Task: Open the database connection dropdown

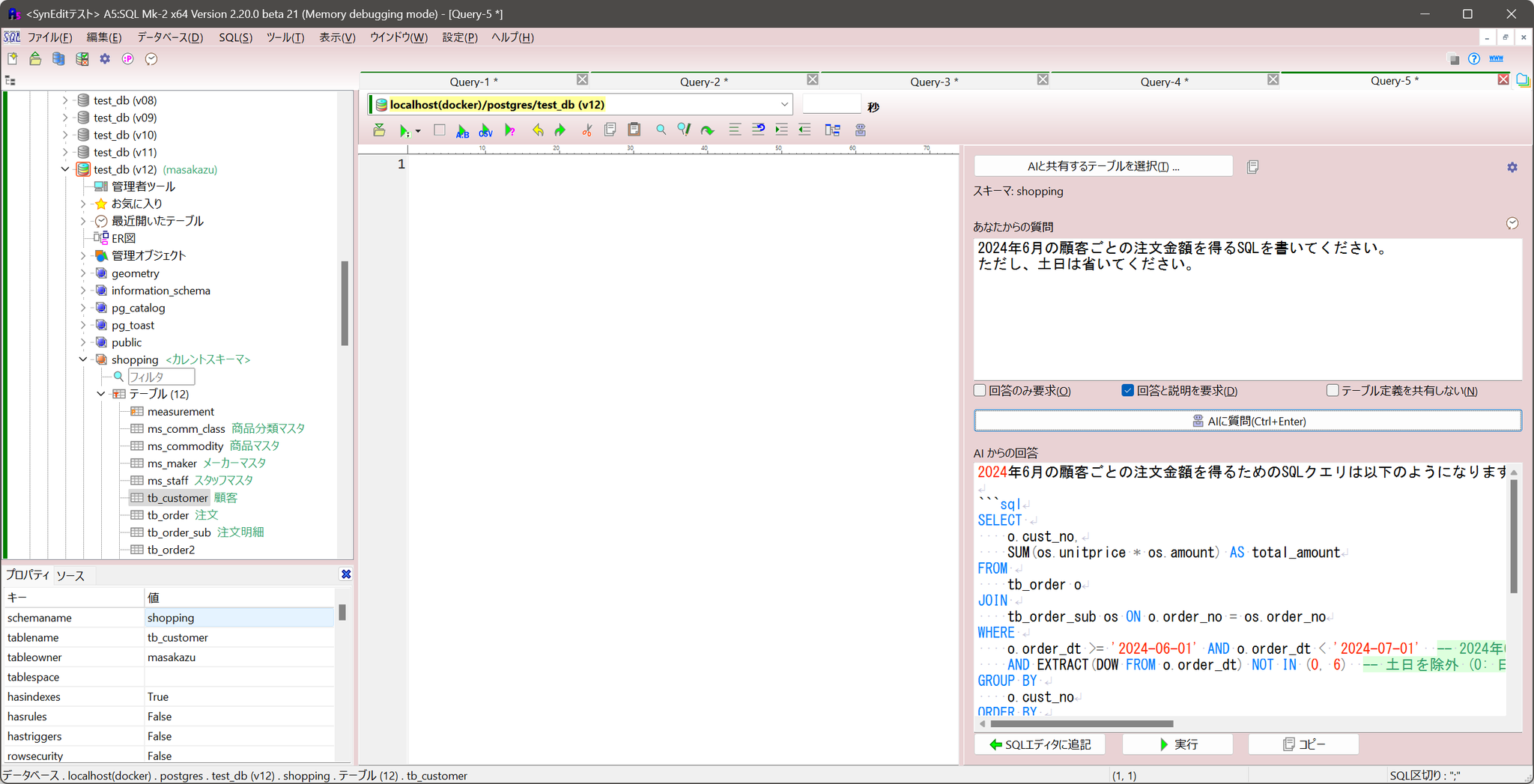Action: click(783, 105)
